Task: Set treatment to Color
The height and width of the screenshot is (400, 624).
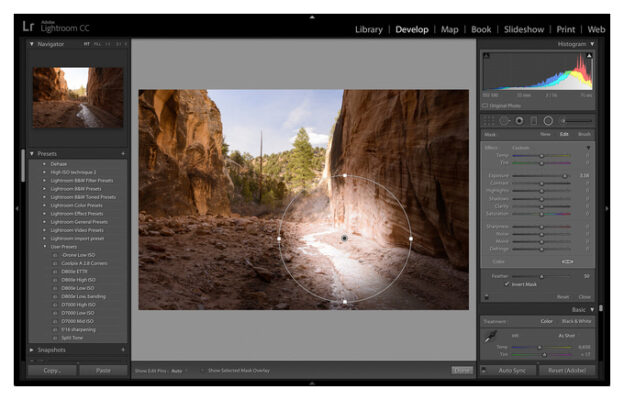Action: pyautogui.click(x=546, y=321)
